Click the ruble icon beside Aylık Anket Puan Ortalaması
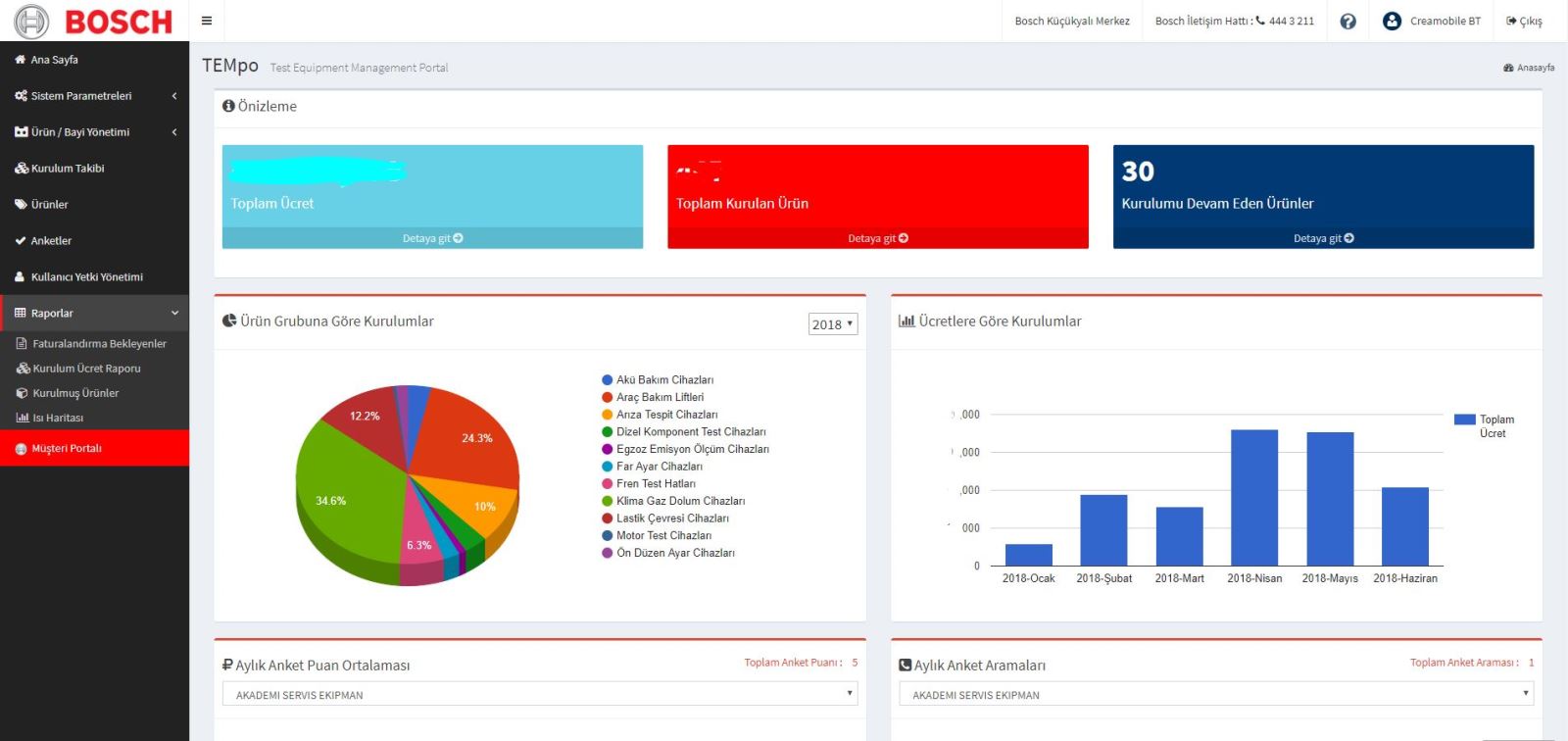Screen dimensions: 1568x741 227,665
